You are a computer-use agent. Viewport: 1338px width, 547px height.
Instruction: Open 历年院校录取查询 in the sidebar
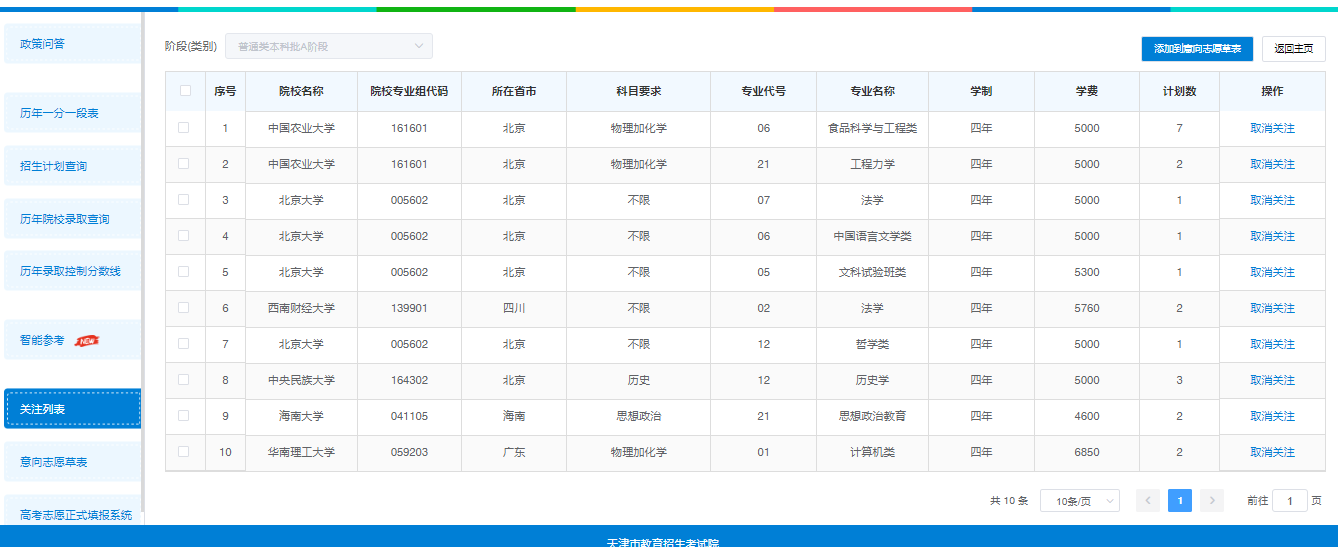coord(72,219)
